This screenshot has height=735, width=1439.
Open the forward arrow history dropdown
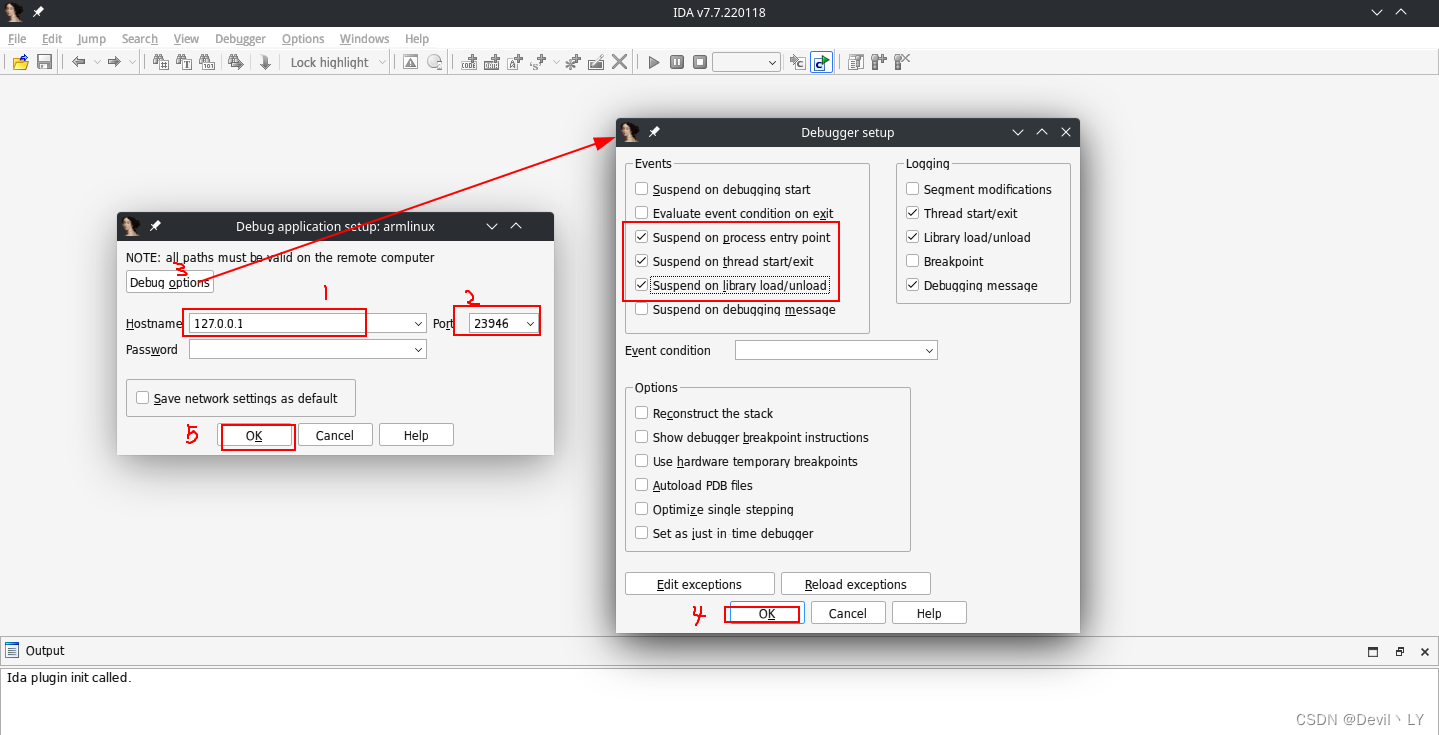point(132,62)
